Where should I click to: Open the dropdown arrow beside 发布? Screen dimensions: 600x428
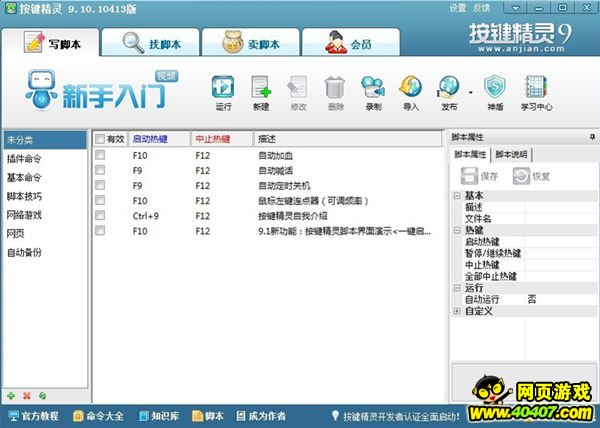coord(471,92)
